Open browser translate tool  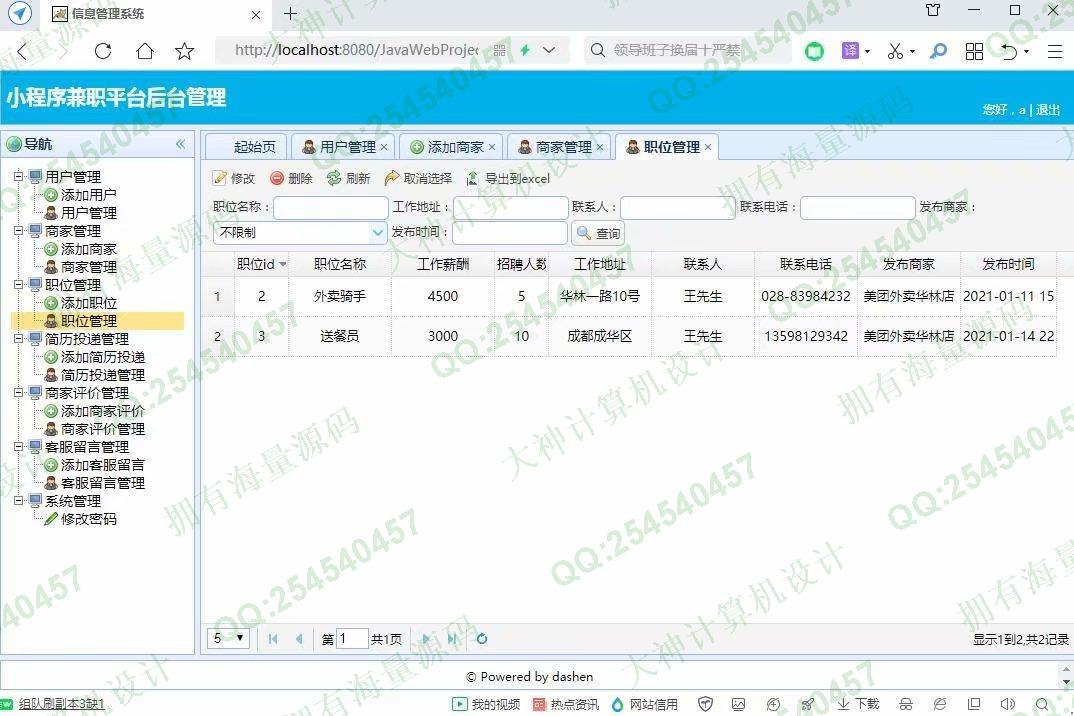tap(850, 51)
